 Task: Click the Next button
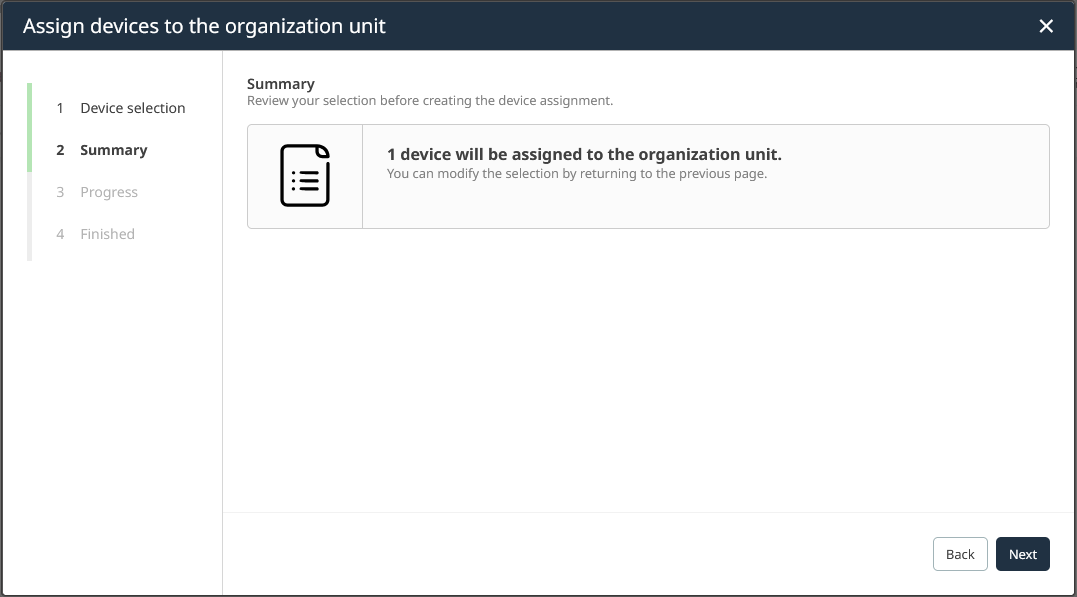pos(1022,553)
